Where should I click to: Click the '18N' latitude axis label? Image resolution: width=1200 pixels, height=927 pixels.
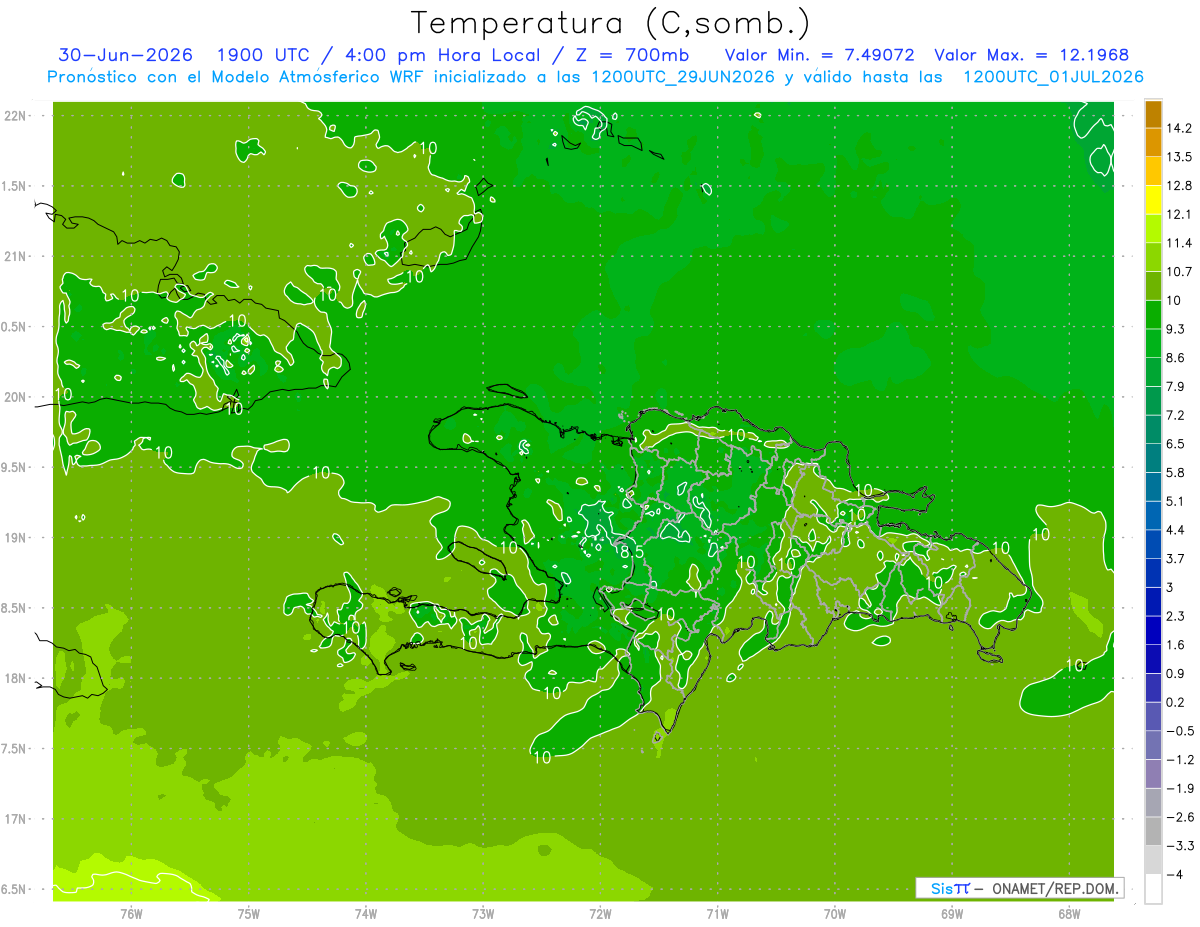(x=15, y=678)
